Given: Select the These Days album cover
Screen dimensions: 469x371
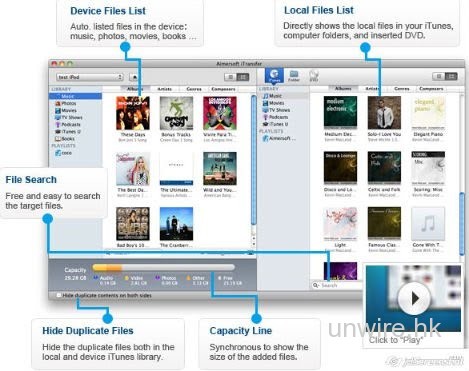Looking at the screenshot, I should (x=133, y=113).
